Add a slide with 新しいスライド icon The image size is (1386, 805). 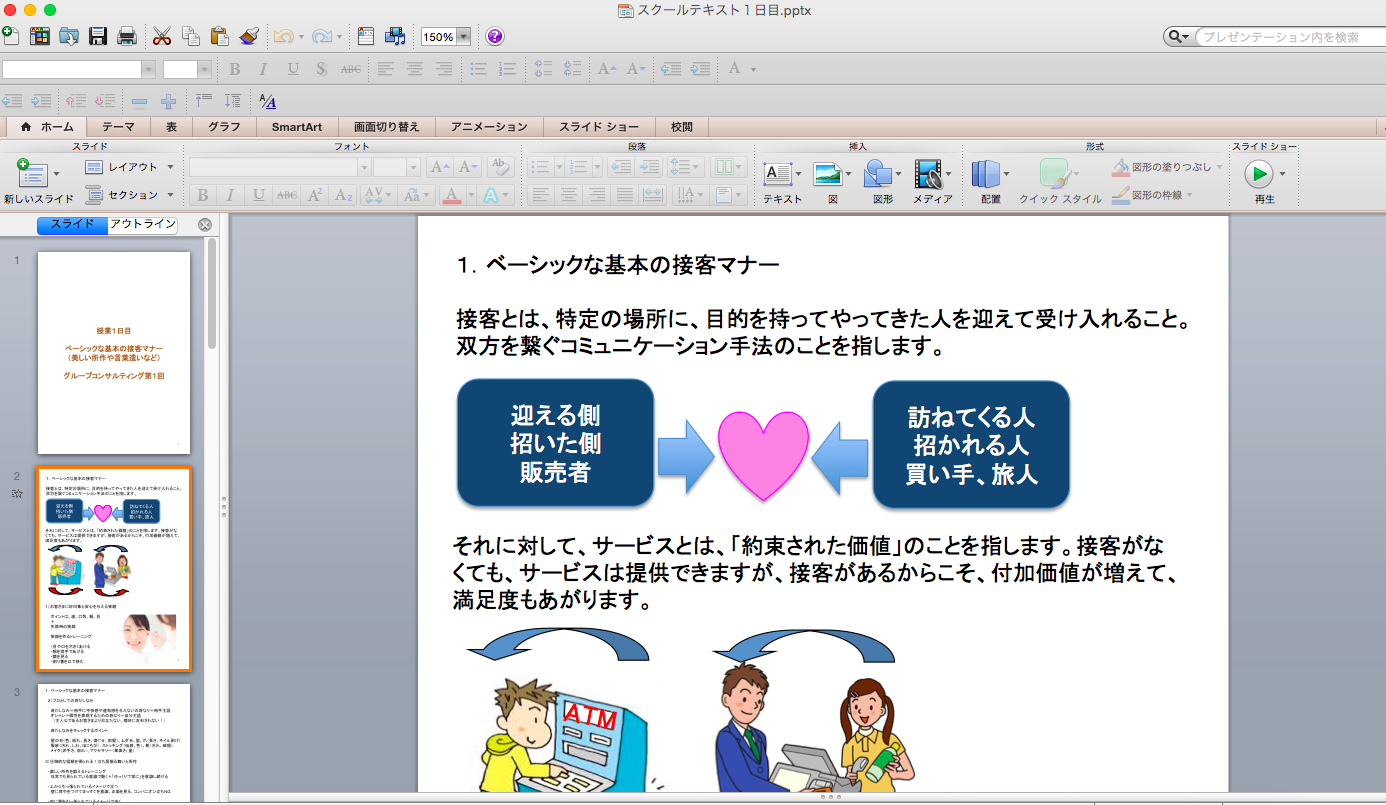tap(33, 174)
